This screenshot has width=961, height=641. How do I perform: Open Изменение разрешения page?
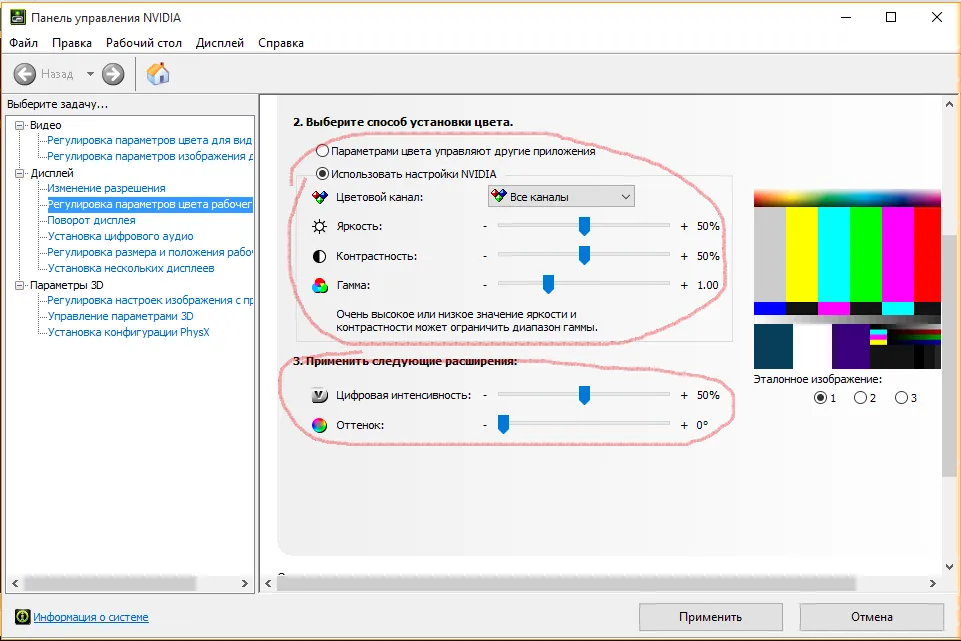pyautogui.click(x=107, y=188)
